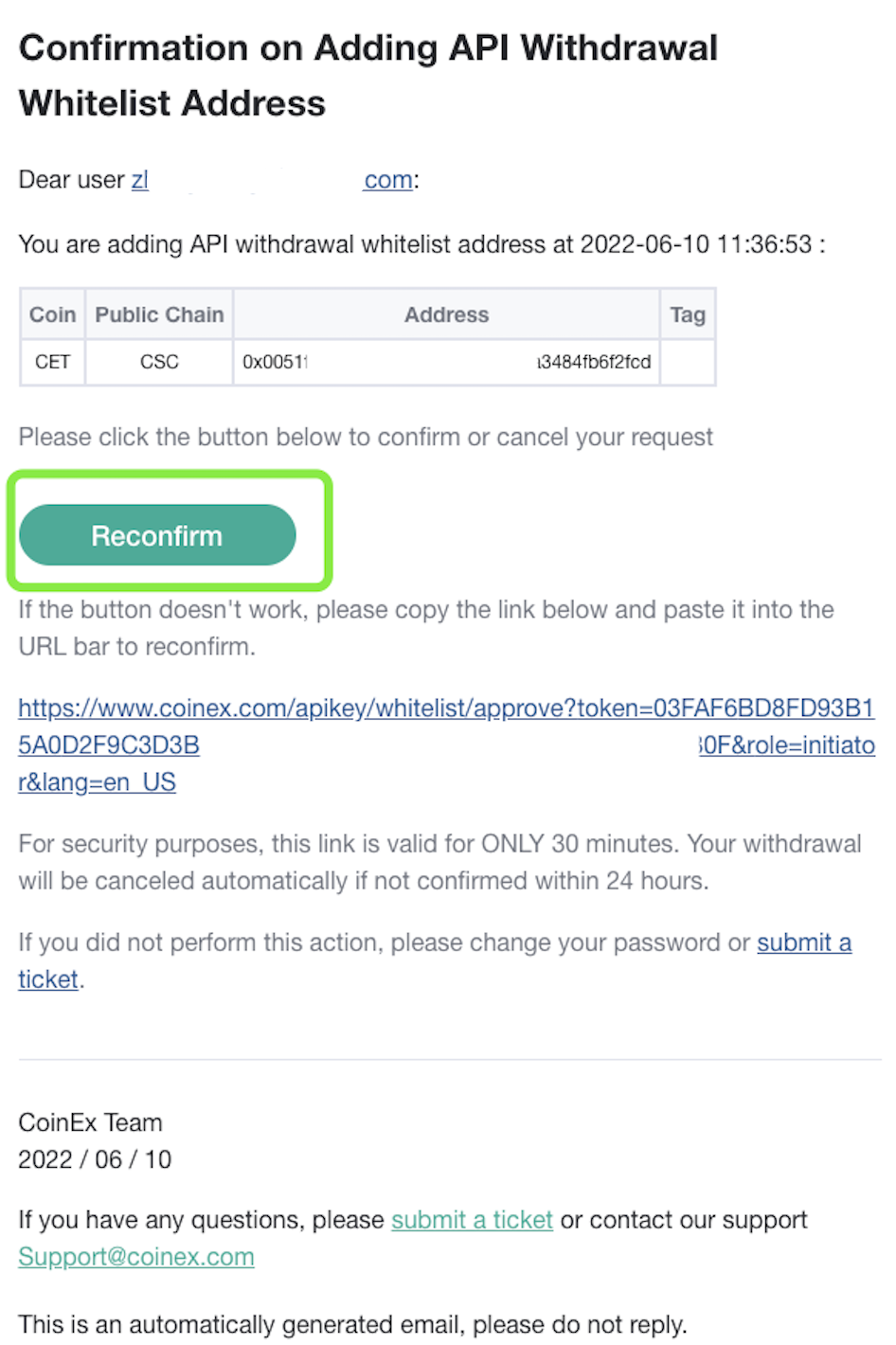Image resolution: width=896 pixels, height=1345 pixels.
Task: Click the automatically generated email notice
Action: (x=352, y=1324)
